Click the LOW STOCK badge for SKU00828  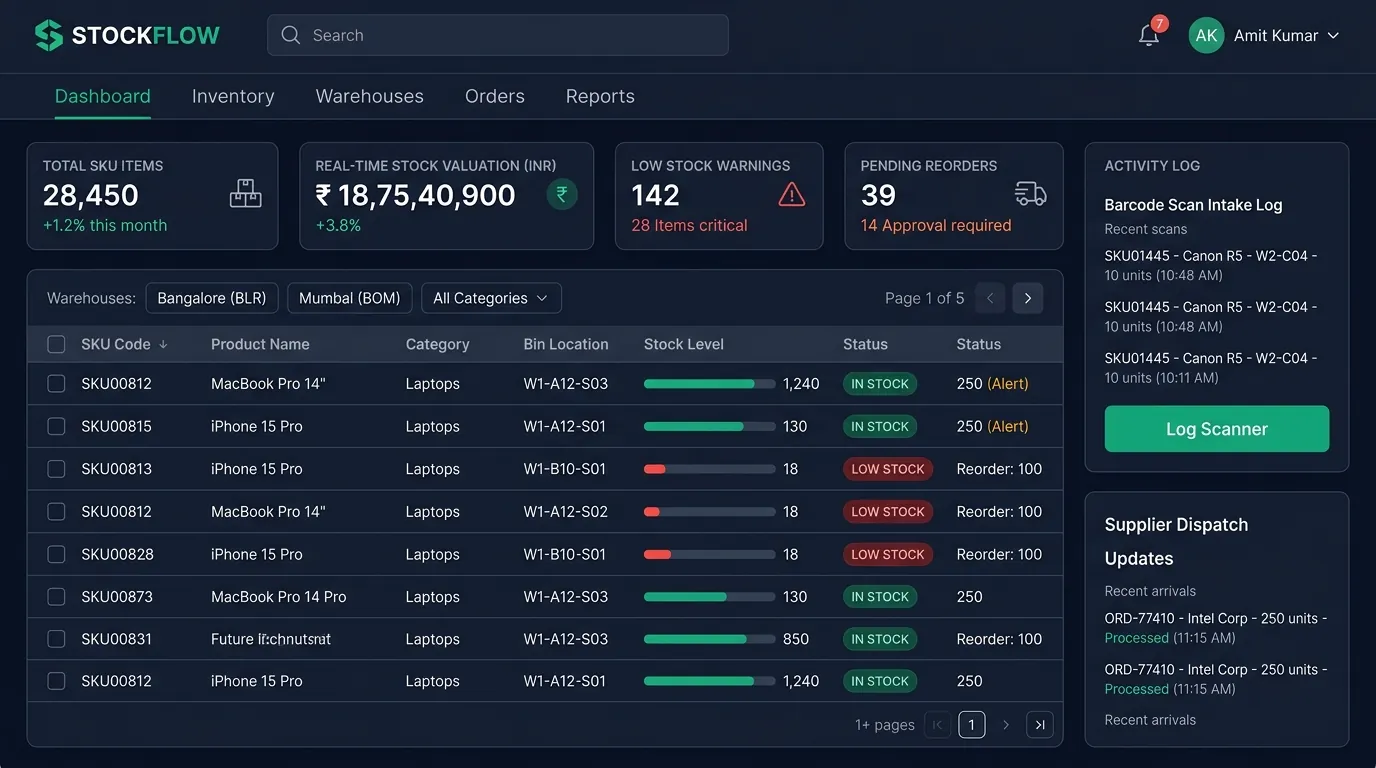tap(888, 554)
